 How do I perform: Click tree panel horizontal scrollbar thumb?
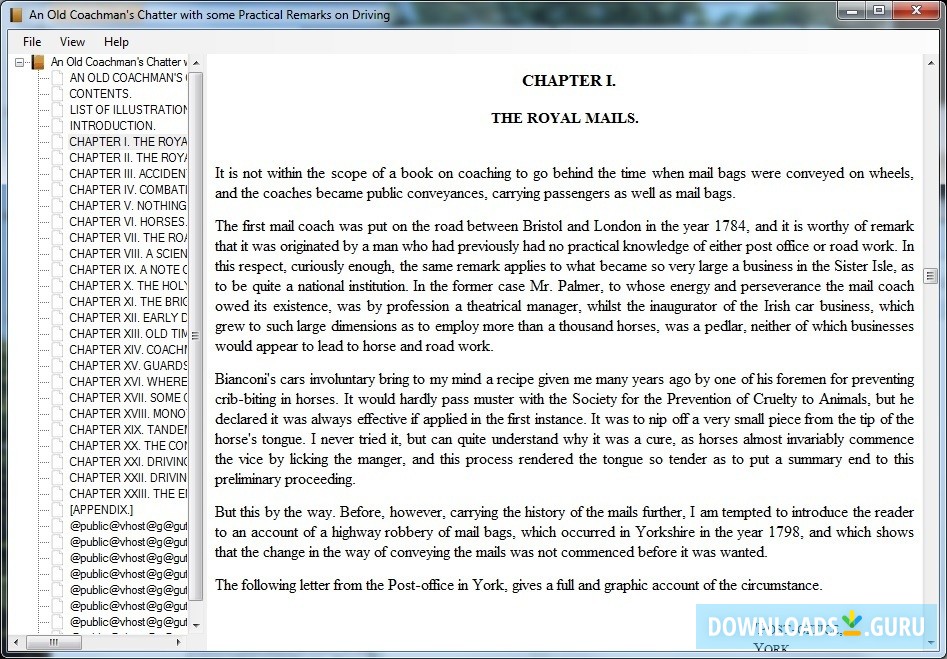(x=53, y=642)
